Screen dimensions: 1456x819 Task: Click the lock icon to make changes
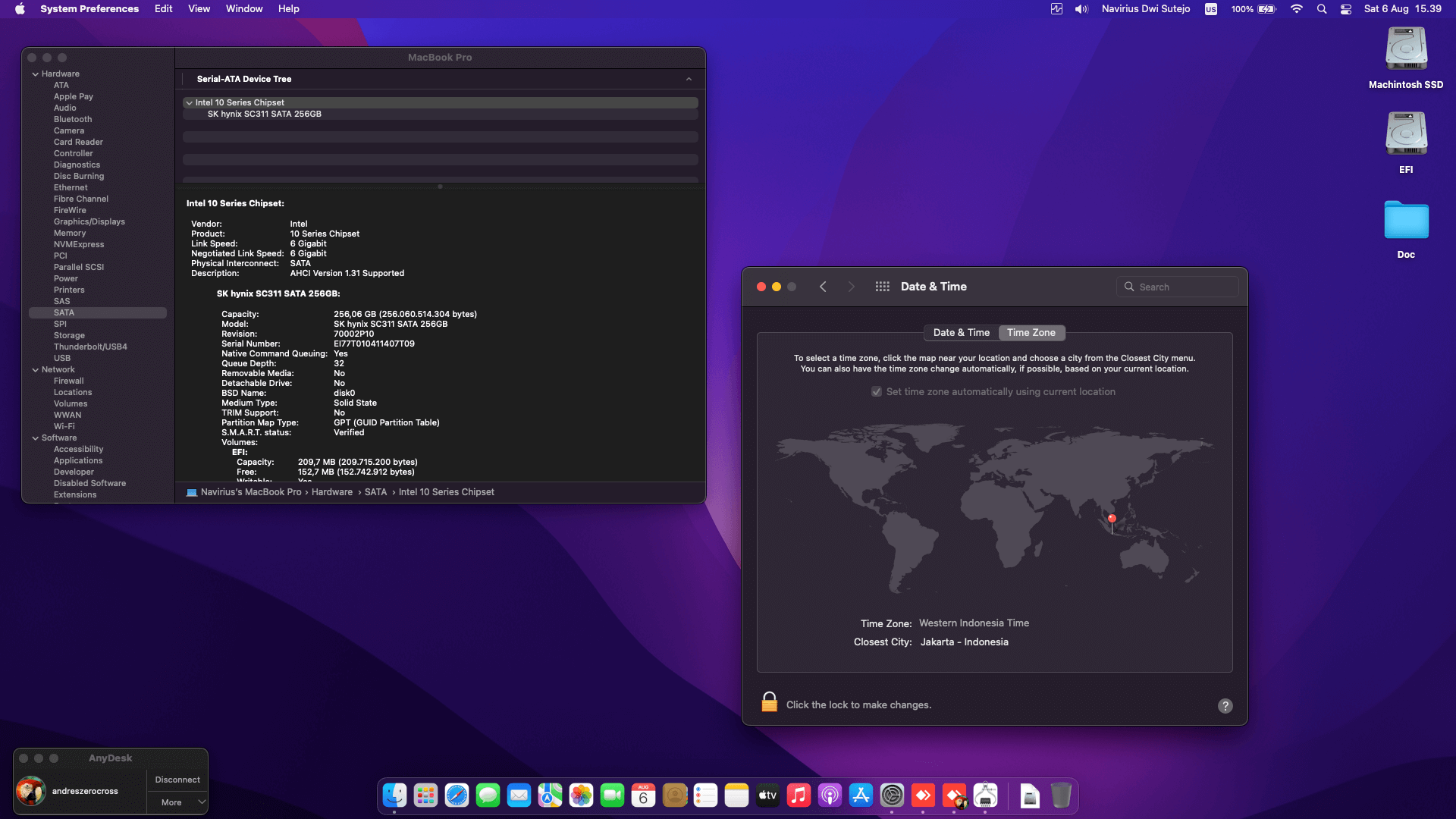[769, 703]
